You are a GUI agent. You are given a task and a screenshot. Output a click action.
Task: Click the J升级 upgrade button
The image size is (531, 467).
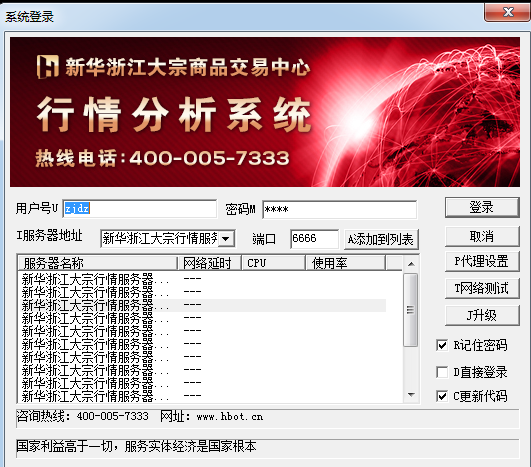[482, 316]
